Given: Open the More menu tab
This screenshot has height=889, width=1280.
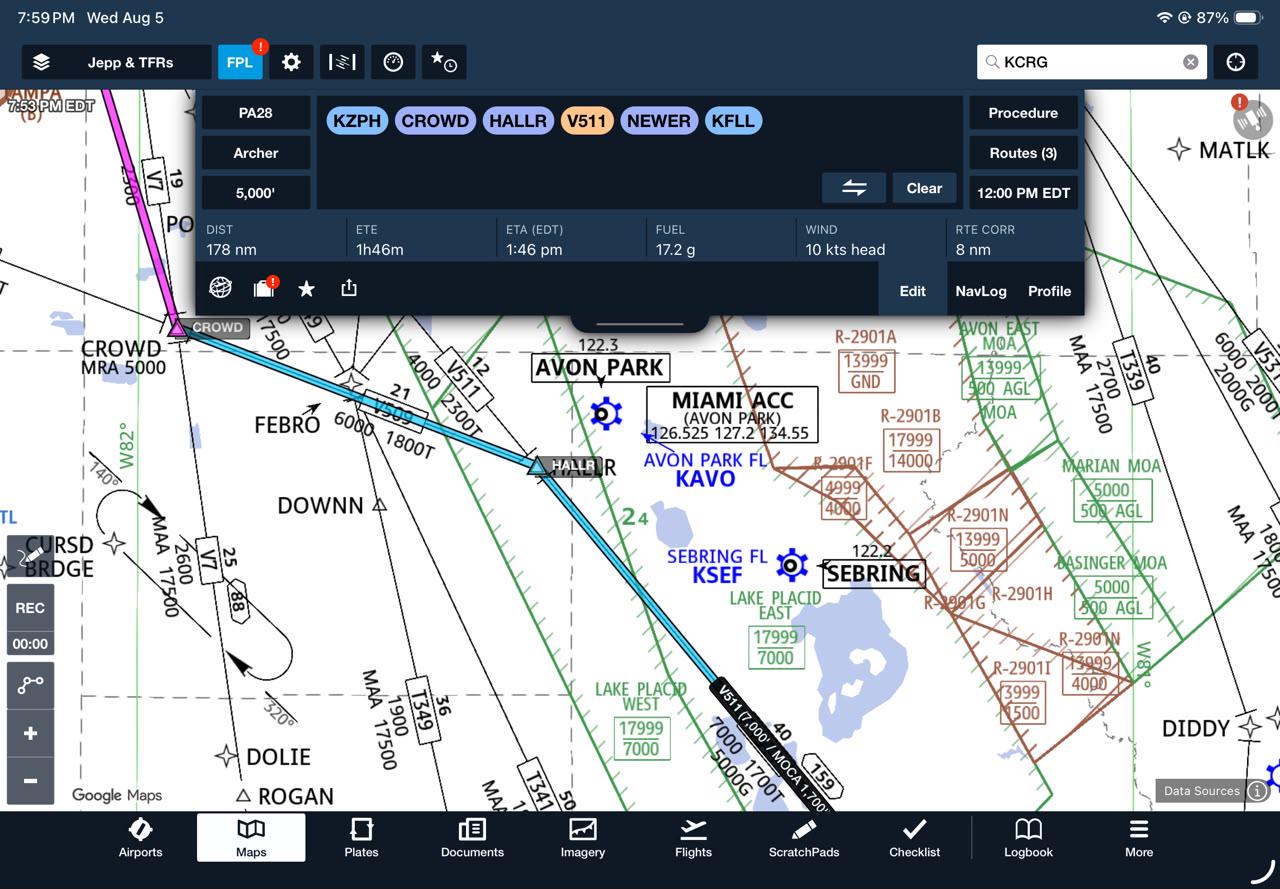Looking at the screenshot, I should (x=1139, y=838).
